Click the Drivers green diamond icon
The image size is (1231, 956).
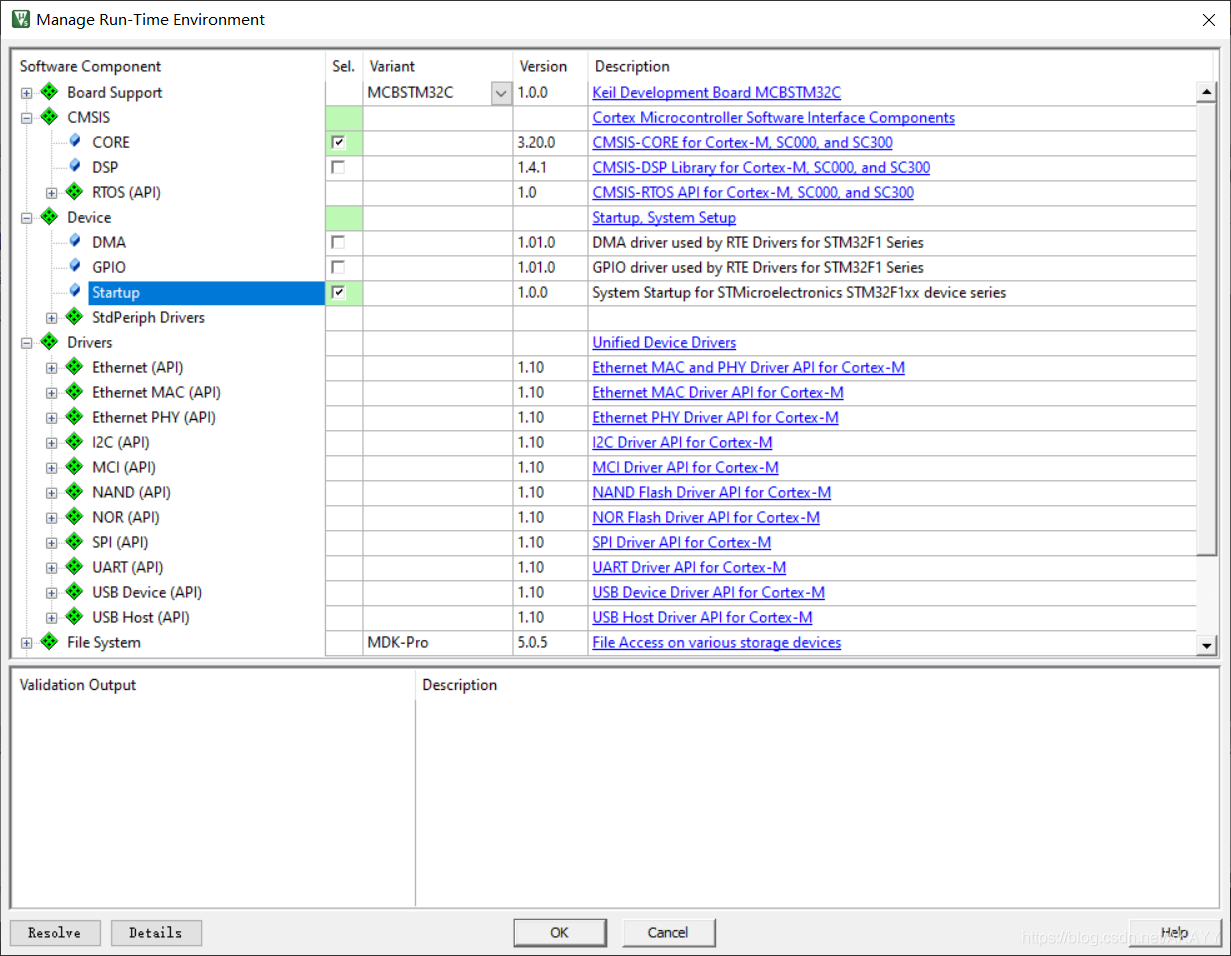pos(50,342)
